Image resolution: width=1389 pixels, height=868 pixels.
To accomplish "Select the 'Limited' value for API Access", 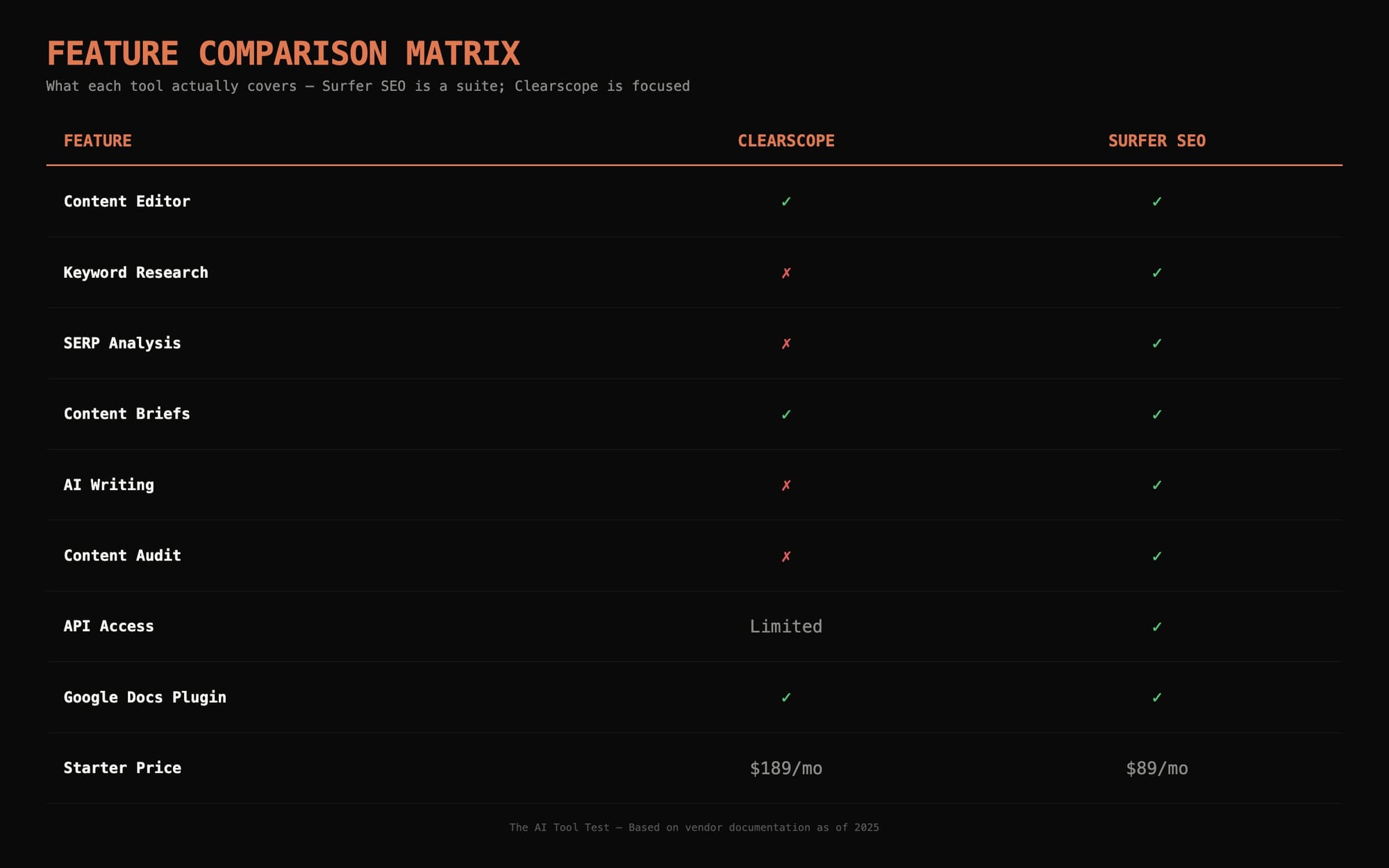I will 786,626.
